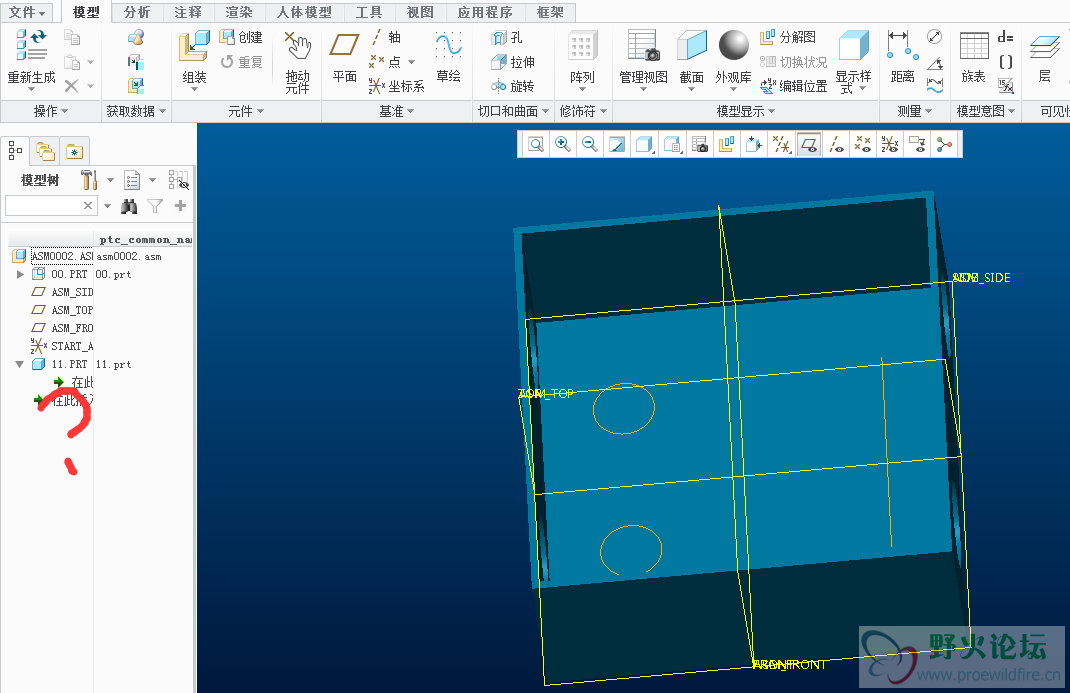1070x693 pixels.
Task: Switch to the Tools (工具) tab
Action: tap(368, 12)
